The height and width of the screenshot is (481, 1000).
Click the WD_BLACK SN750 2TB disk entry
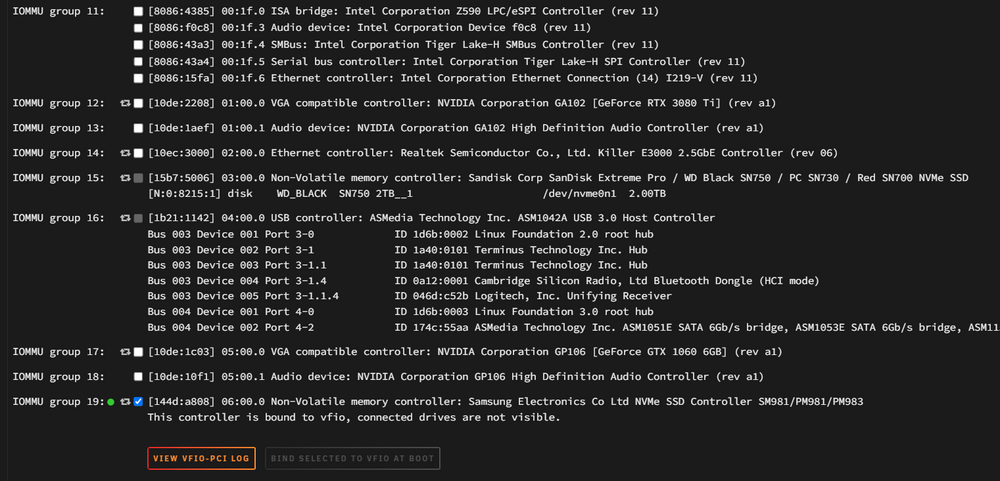click(407, 194)
